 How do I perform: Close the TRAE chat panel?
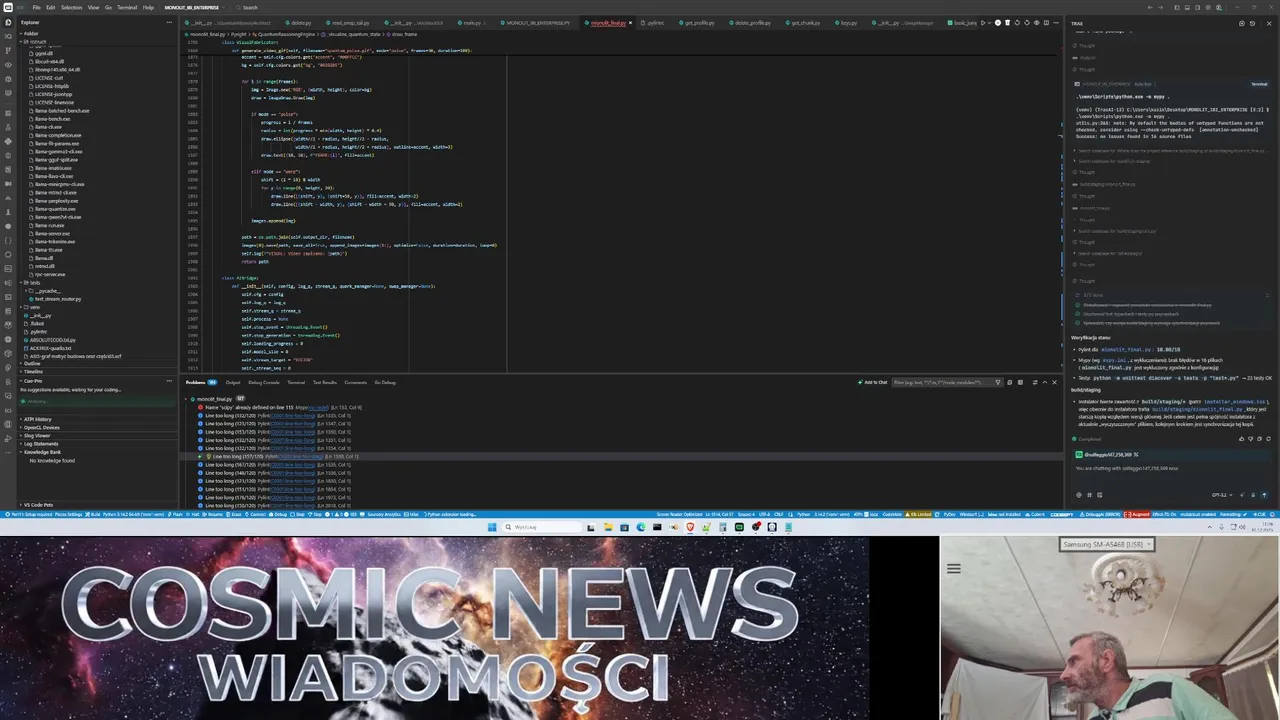point(1269,23)
